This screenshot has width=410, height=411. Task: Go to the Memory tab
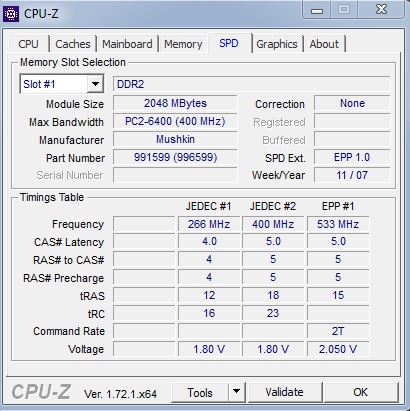pos(183,44)
